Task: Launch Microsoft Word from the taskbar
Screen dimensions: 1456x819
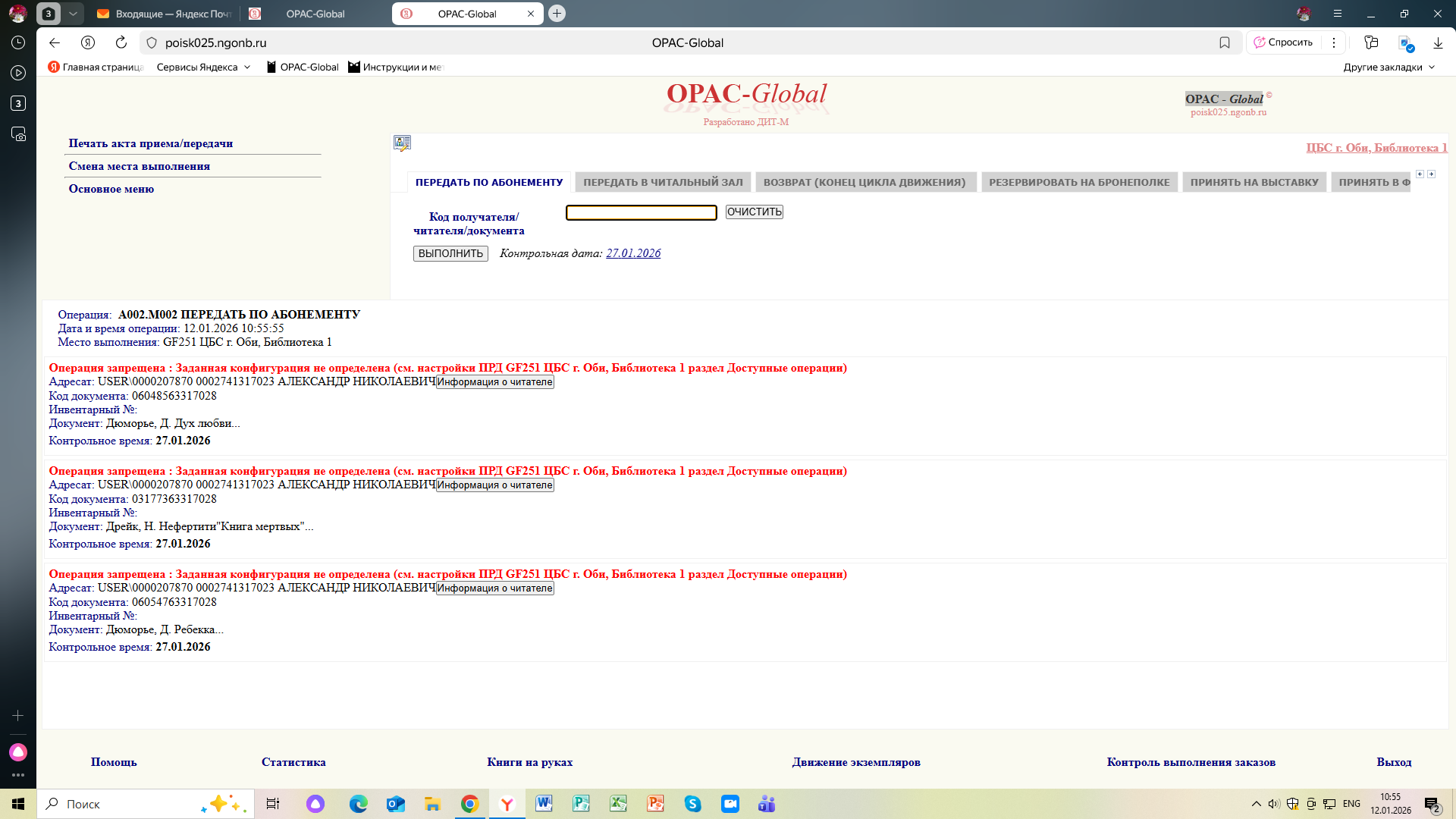Action: 544,804
